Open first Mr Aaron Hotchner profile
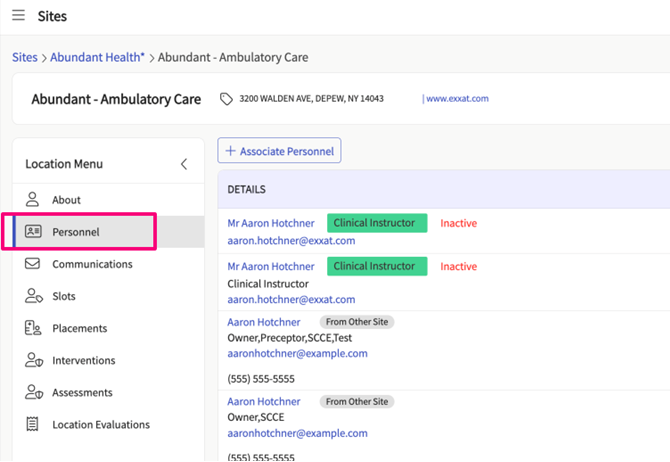This screenshot has height=462, width=670. 271,223
